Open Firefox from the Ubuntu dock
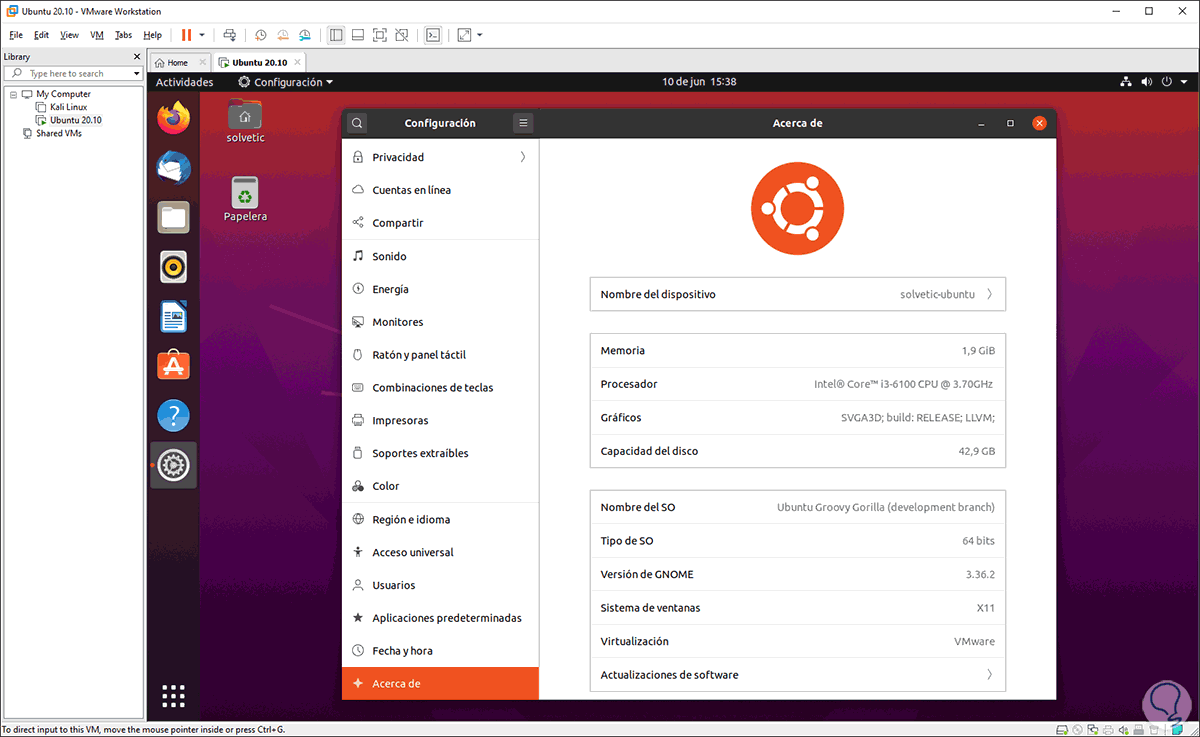Image resolution: width=1200 pixels, height=737 pixels. [x=174, y=118]
